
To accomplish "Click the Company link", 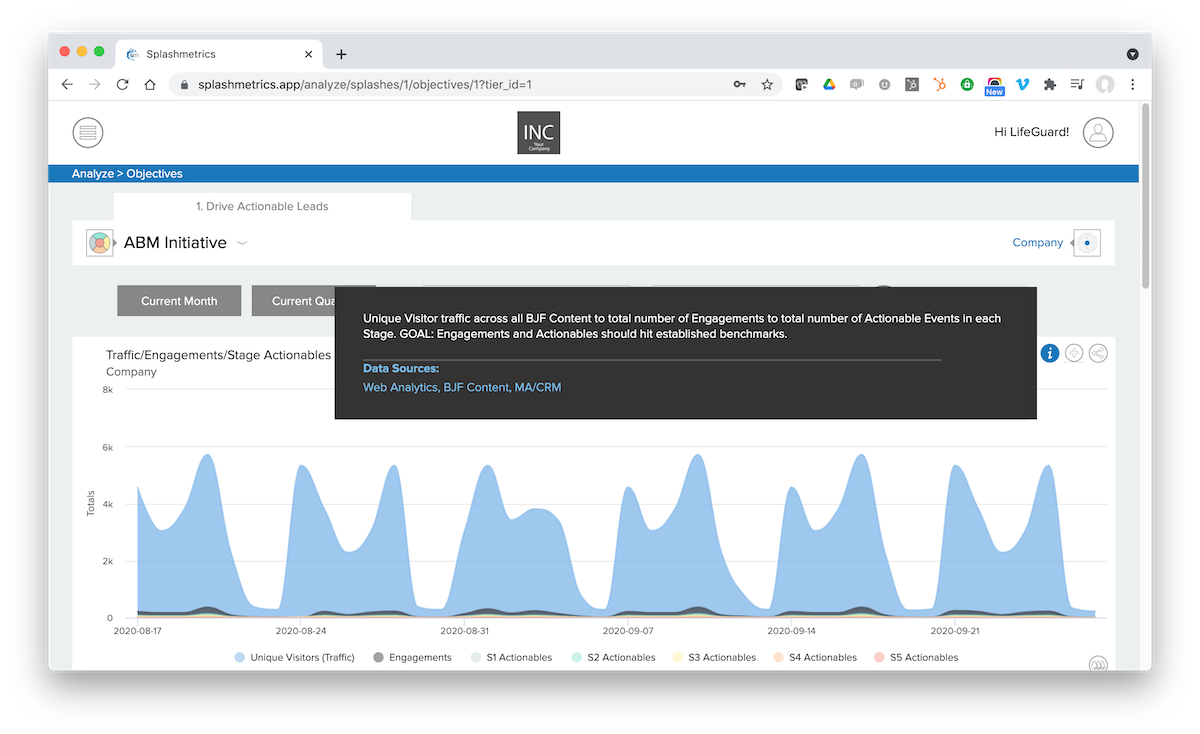I will tap(1038, 243).
